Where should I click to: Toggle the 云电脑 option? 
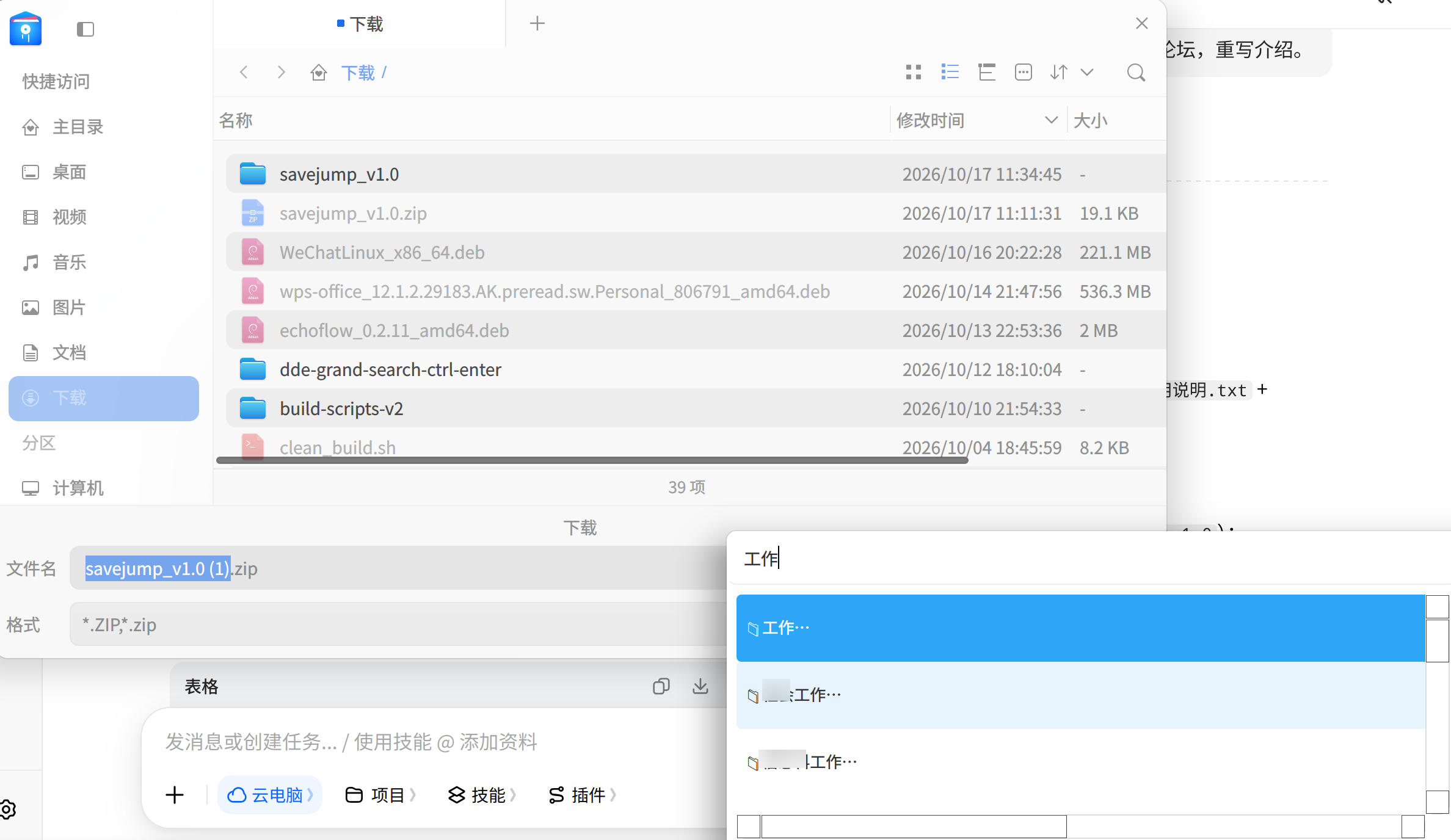(270, 795)
